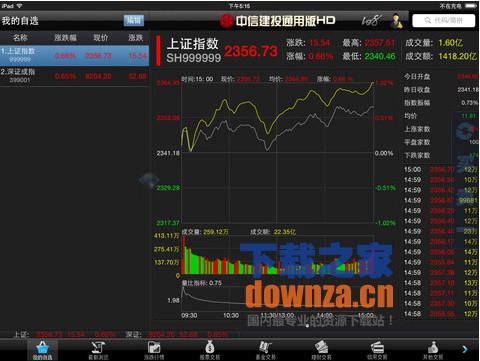
Task: Tap the battery indicator in status bar
Action: click(471, 6)
